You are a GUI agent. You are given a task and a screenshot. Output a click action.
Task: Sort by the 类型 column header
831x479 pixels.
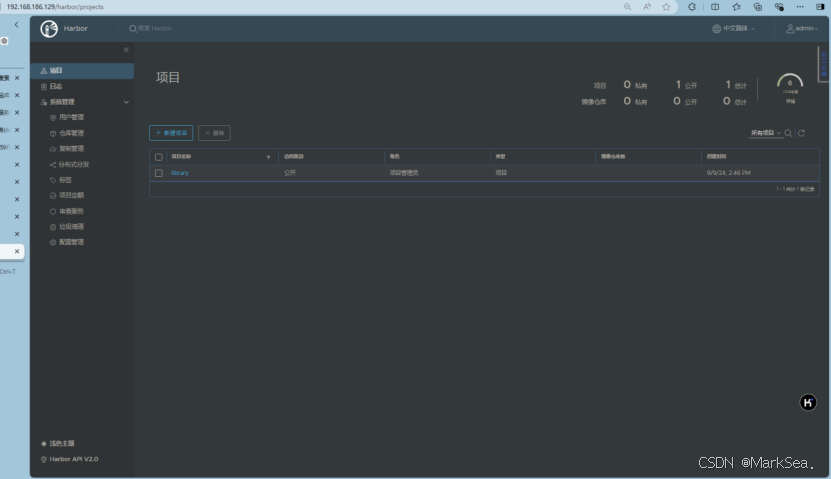pyautogui.click(x=500, y=157)
